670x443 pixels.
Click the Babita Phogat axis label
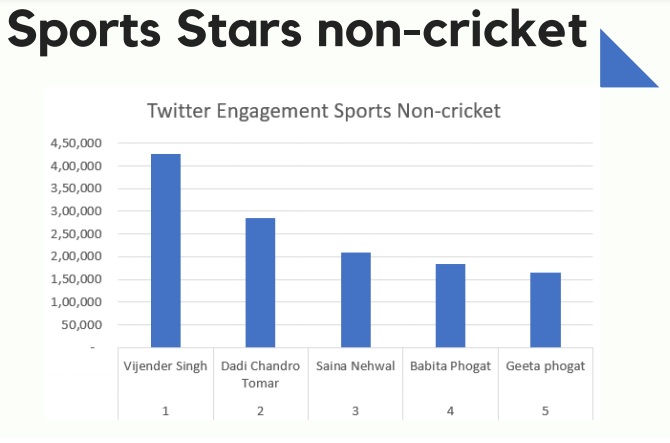coord(450,366)
